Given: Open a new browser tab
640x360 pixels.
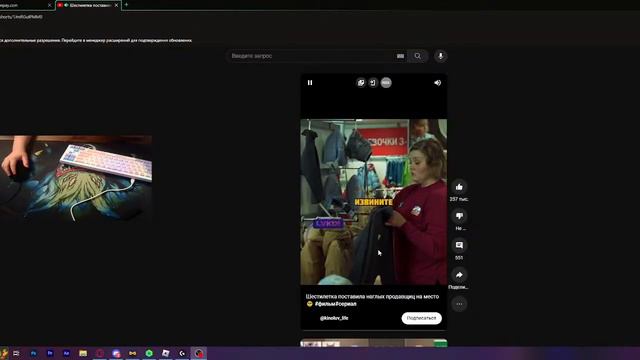Looking at the screenshot, I should [126, 5].
